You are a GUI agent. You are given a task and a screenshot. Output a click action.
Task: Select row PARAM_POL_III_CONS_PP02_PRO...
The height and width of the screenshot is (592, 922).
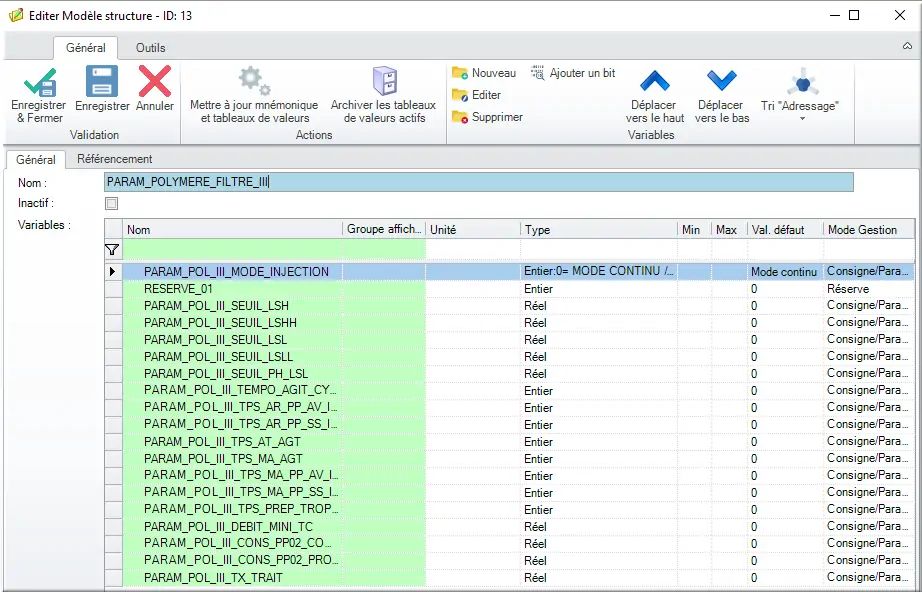pos(510,561)
